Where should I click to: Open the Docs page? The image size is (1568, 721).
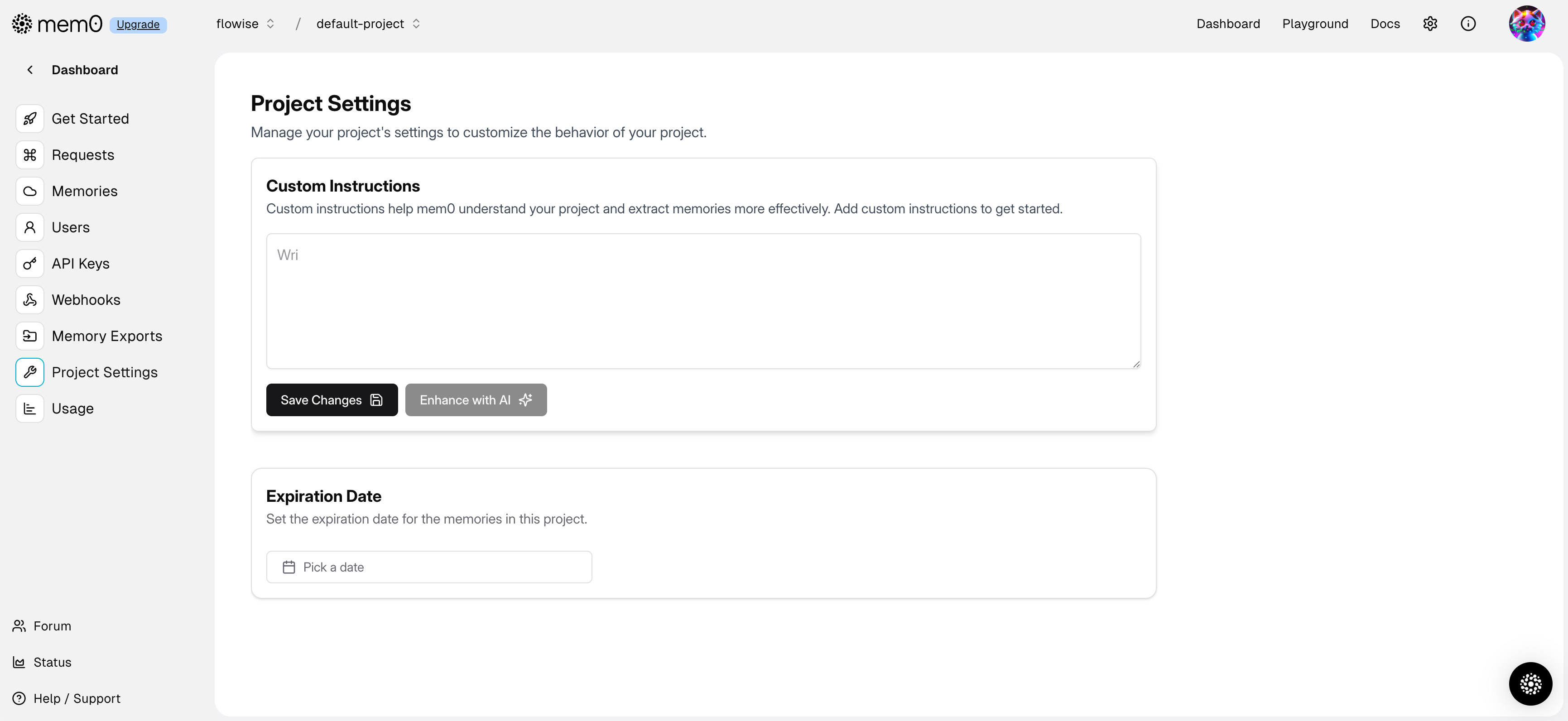(x=1385, y=24)
